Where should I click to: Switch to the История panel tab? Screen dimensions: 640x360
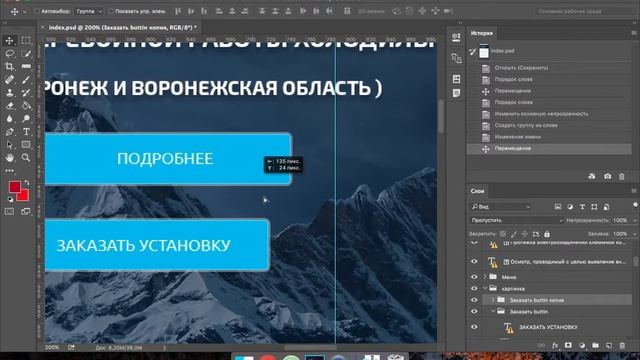pyautogui.click(x=482, y=33)
